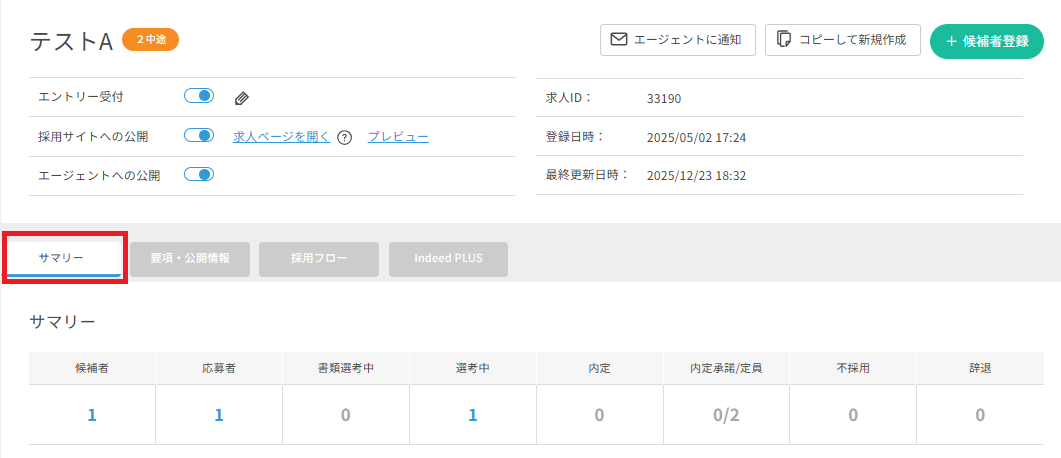Viewport: 1061px width, 458px height.
Task: Toggle the 採用サイトへの公開 switch
Action: [x=199, y=136]
